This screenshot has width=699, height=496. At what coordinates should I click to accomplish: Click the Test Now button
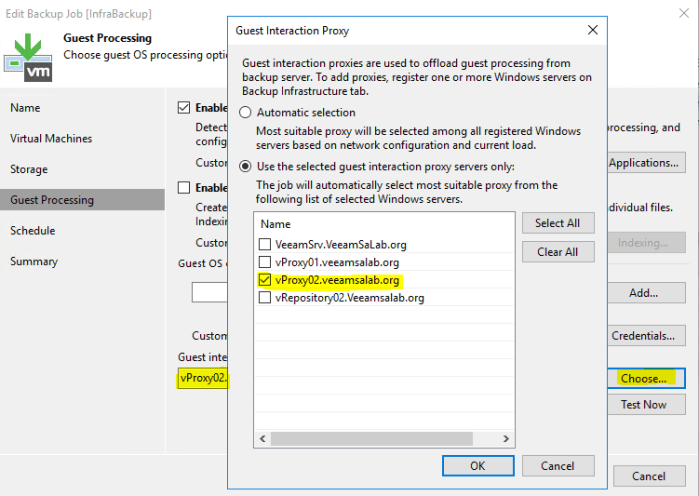[646, 405]
